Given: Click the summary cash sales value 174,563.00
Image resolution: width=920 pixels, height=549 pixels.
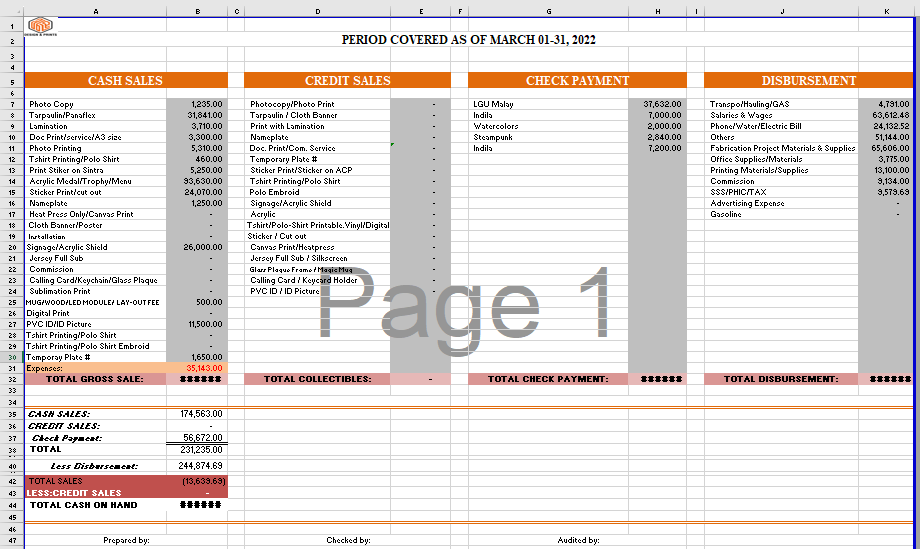Looking at the screenshot, I should point(197,414).
